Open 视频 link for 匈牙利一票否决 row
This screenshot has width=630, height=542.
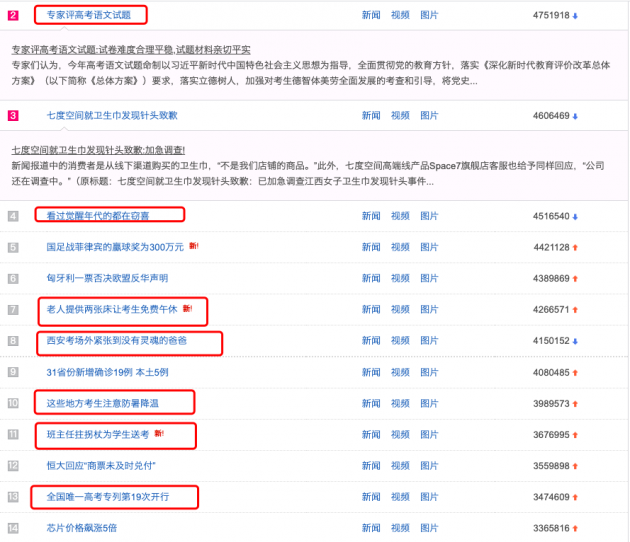pos(400,278)
